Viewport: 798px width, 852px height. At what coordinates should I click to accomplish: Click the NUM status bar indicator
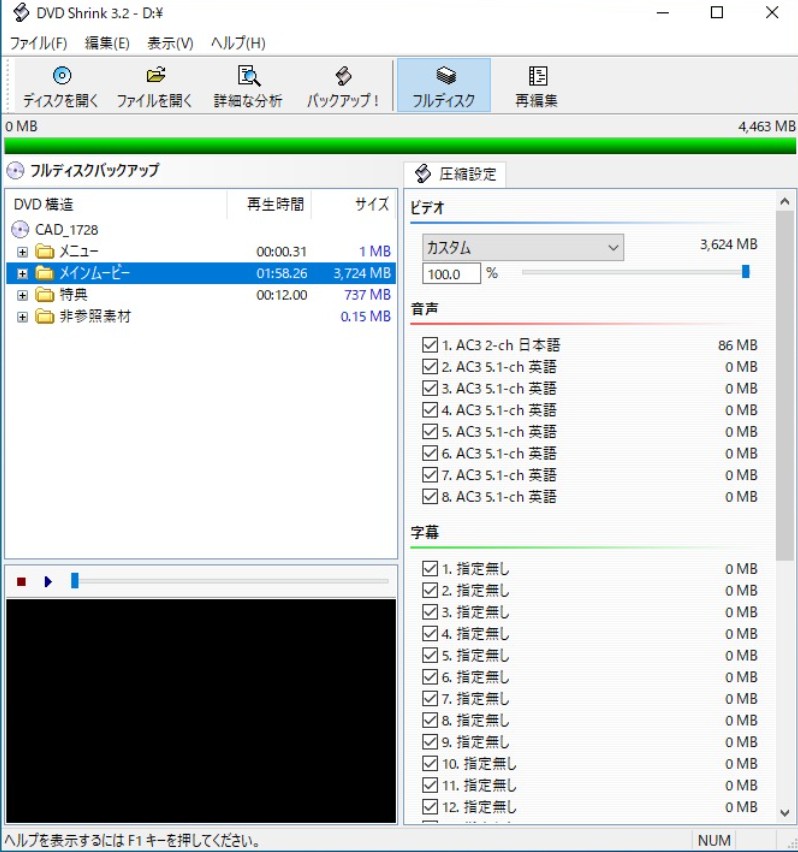coord(714,841)
